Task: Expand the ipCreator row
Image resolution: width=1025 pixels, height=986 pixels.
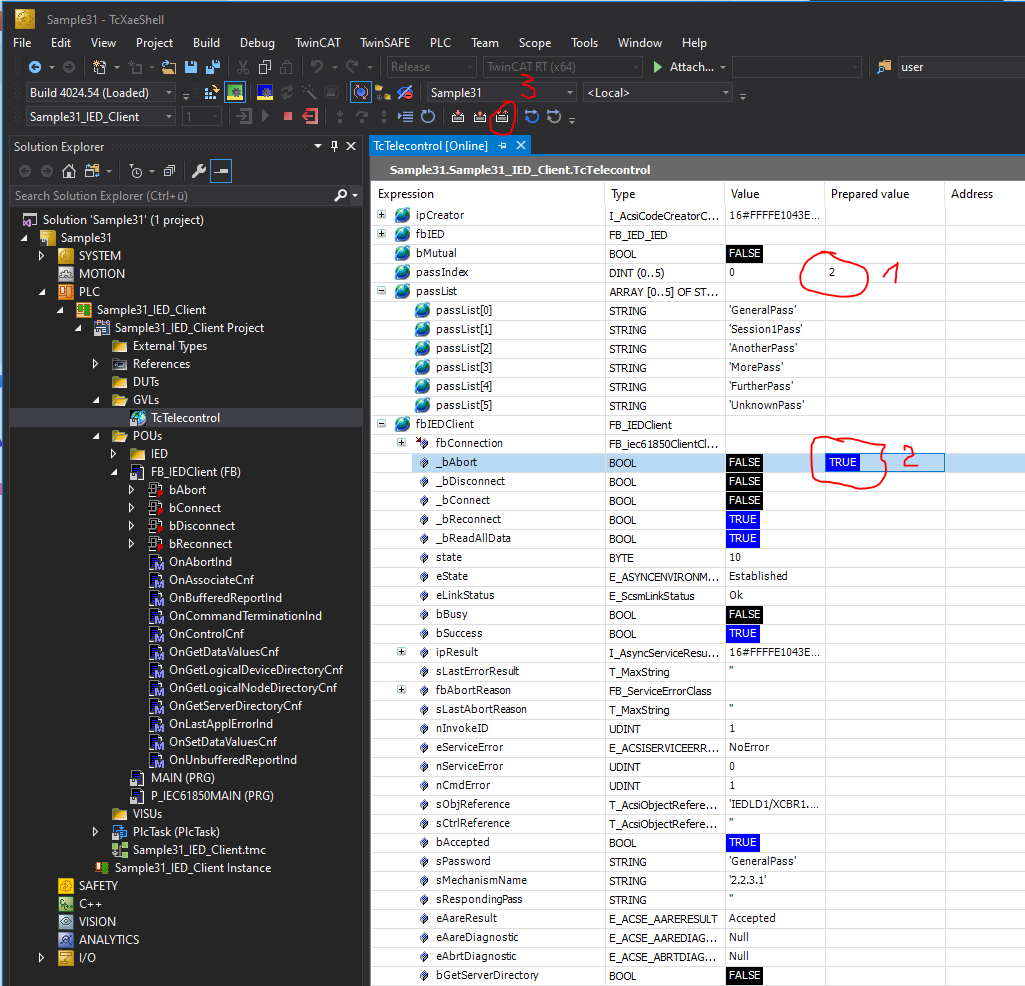Action: click(382, 214)
